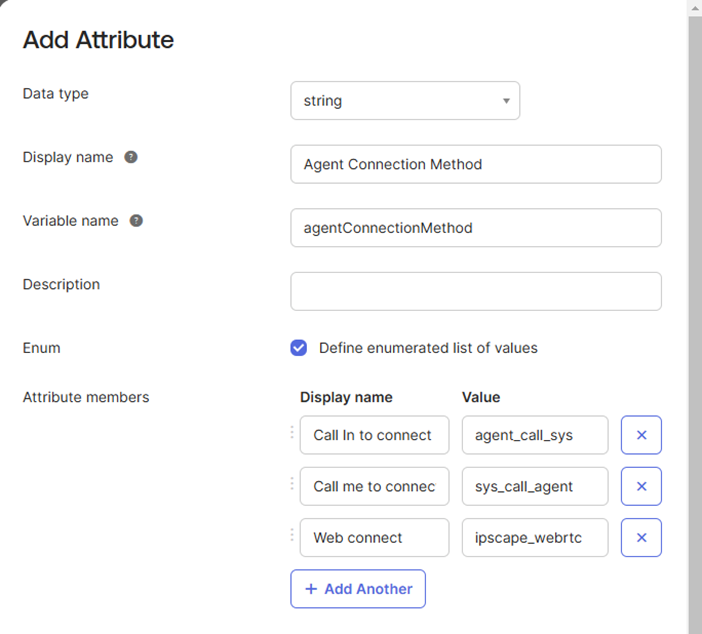
Task: Edit the agent_call_sys value field
Action: [x=534, y=435]
